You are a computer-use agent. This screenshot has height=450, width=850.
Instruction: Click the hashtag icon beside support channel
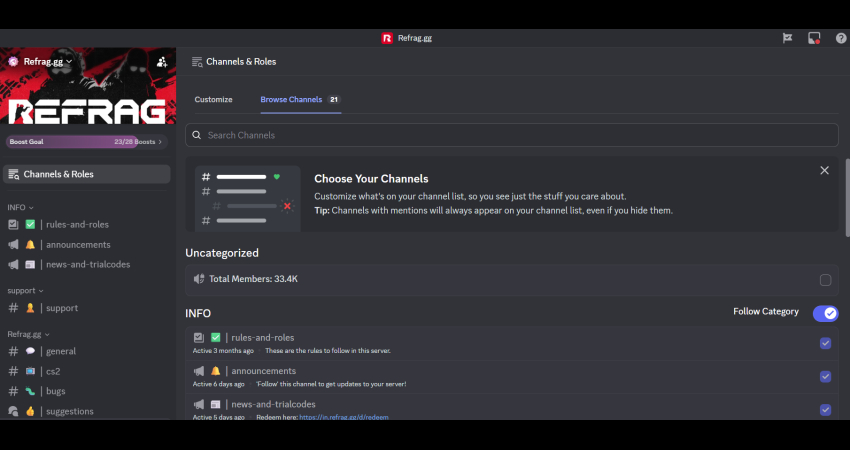13,308
